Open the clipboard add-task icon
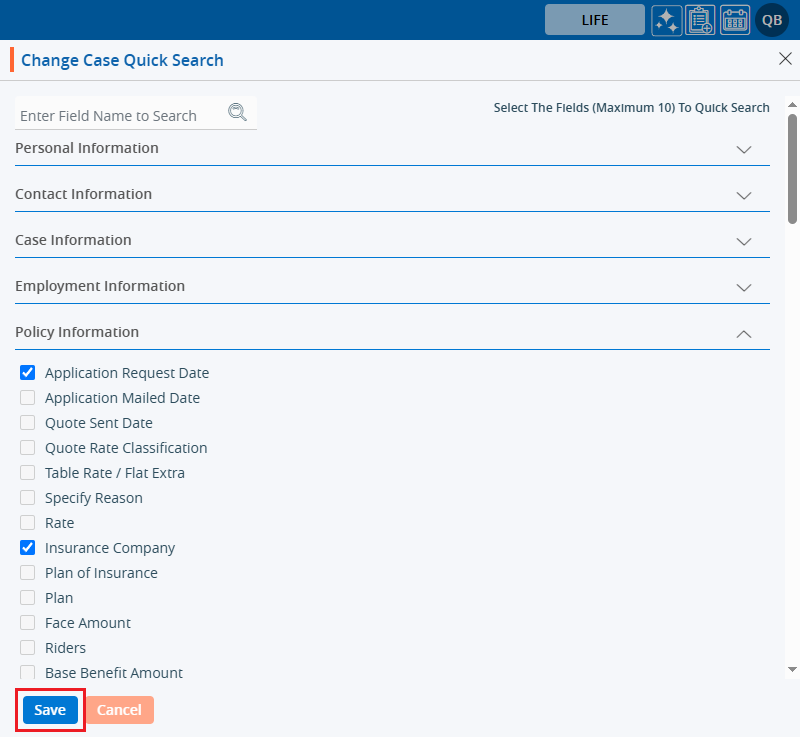Image resolution: width=800 pixels, height=737 pixels. [700, 20]
